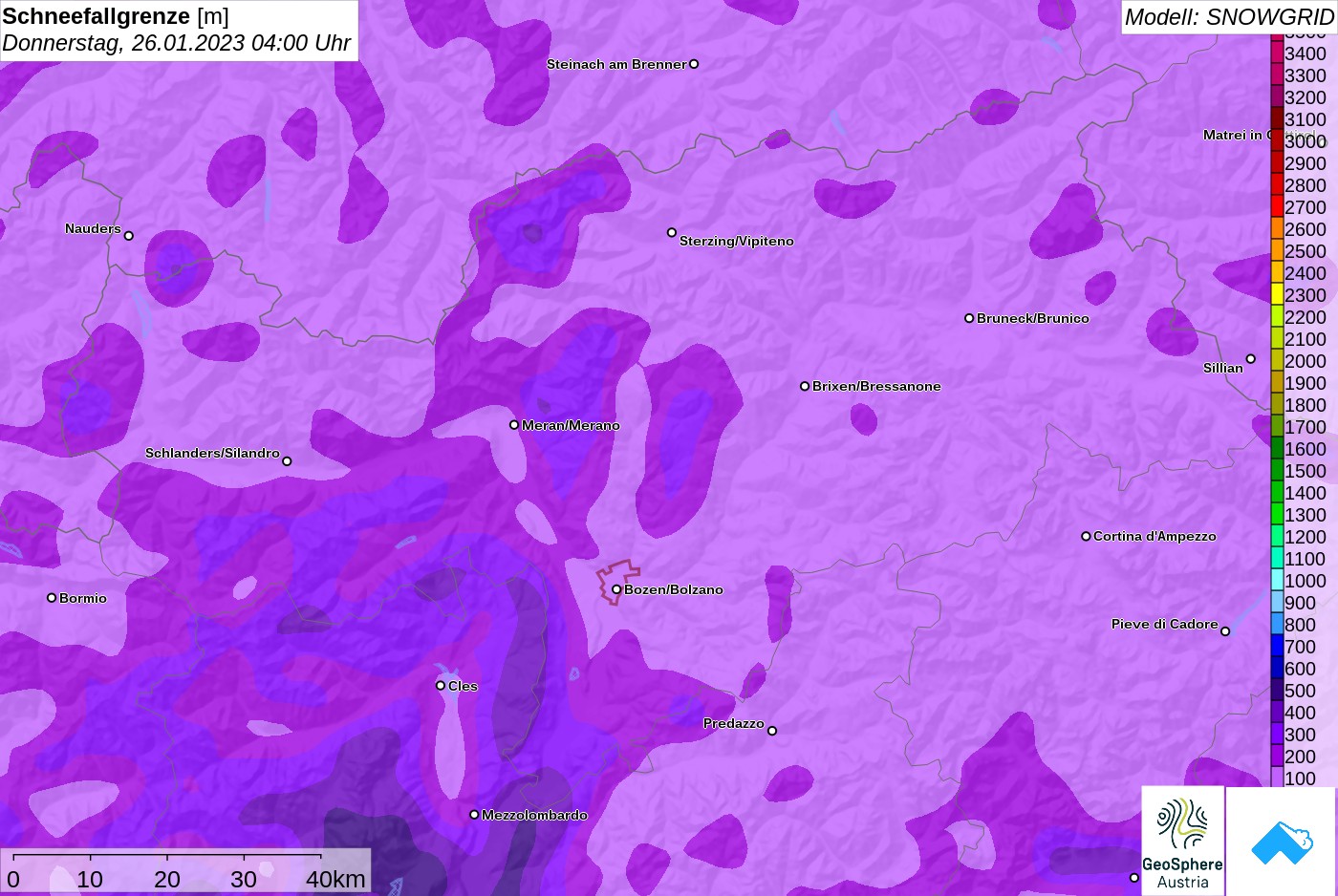Image resolution: width=1338 pixels, height=896 pixels.
Task: Click the 1500 m green legend swatch
Action: (x=1277, y=470)
